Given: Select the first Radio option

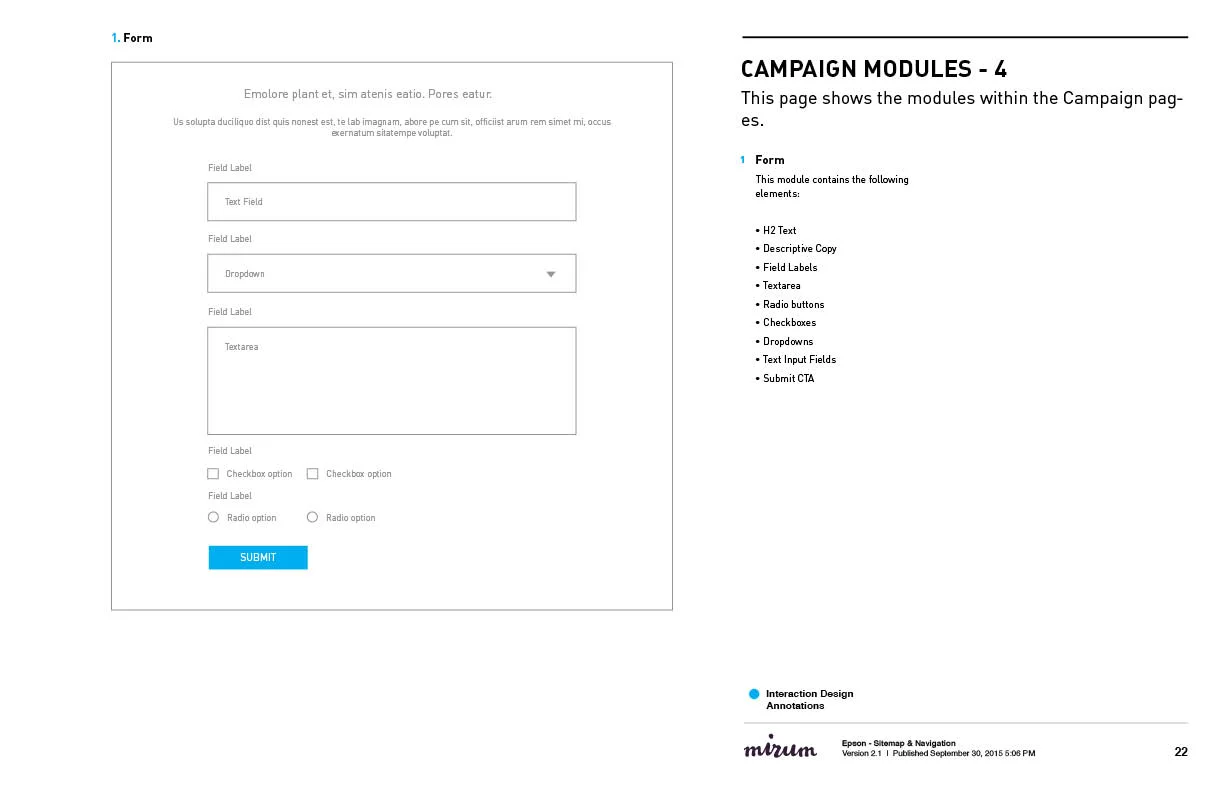Looking at the screenshot, I should (x=213, y=517).
